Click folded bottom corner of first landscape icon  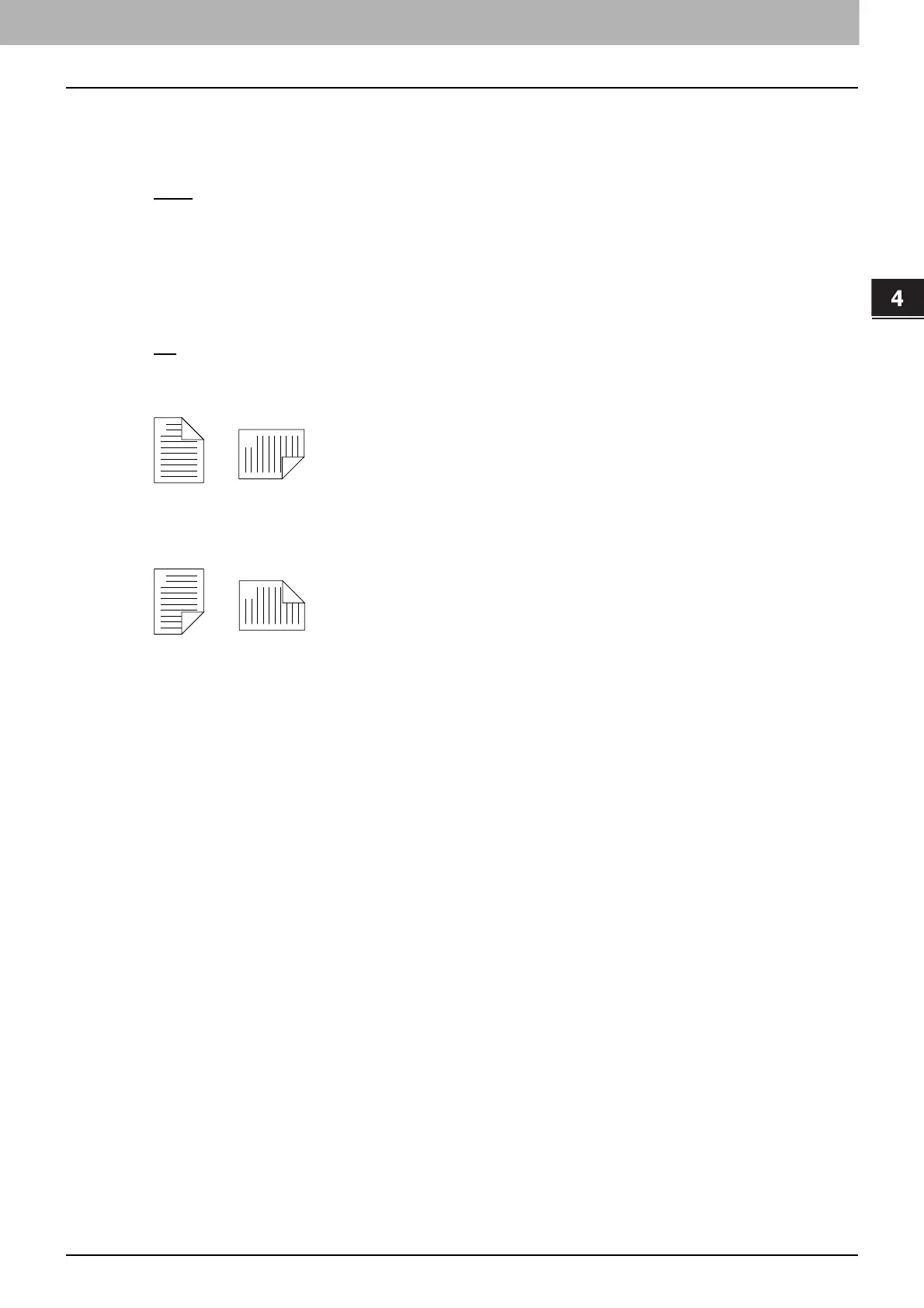(x=293, y=467)
